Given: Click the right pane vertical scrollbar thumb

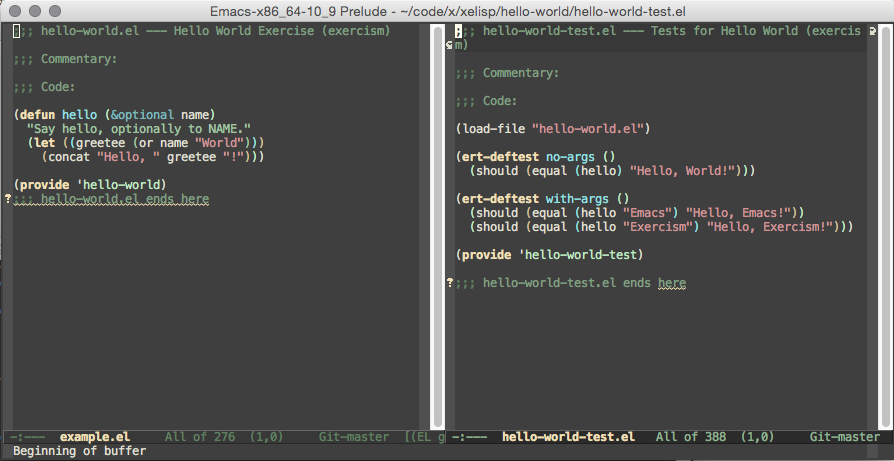Looking at the screenshot, I should 886,227.
